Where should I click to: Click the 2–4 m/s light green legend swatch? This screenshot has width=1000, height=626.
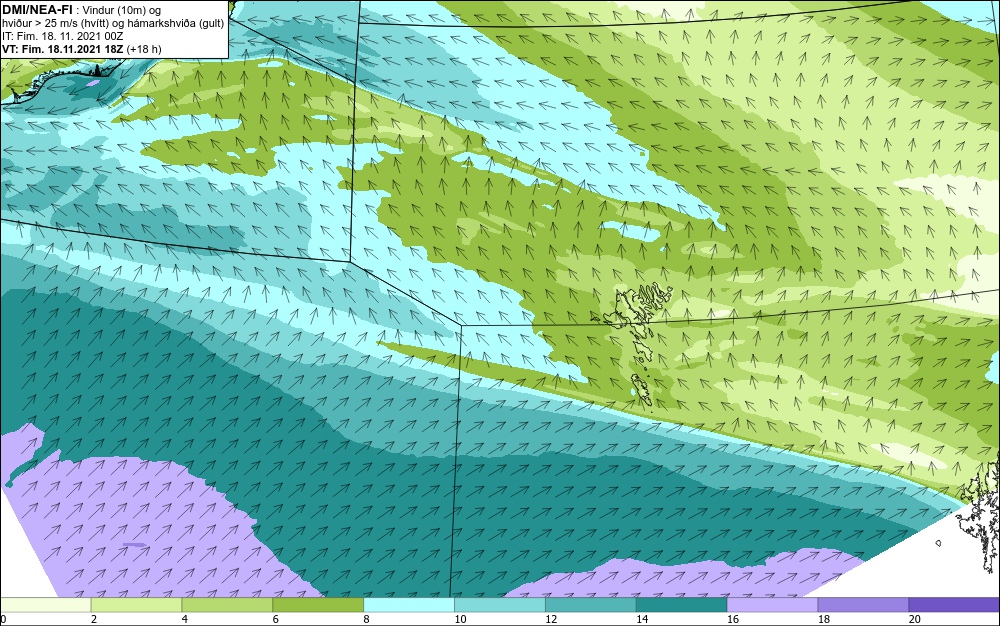pos(136,605)
